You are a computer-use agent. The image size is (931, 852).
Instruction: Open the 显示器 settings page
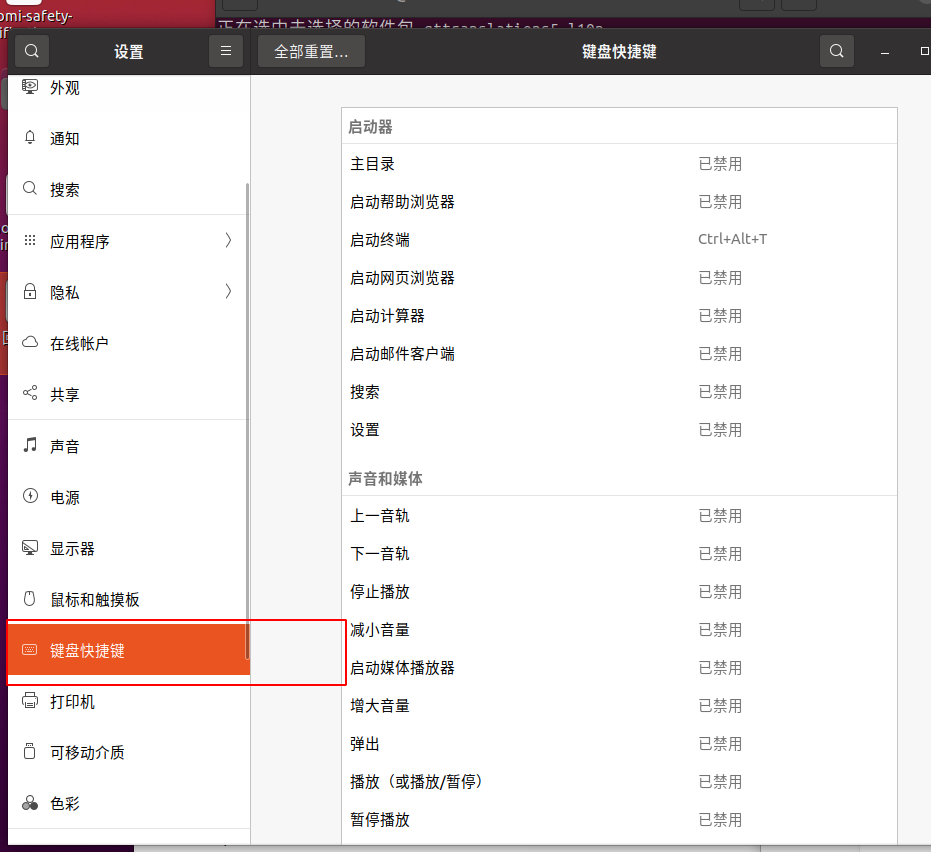(x=128, y=548)
